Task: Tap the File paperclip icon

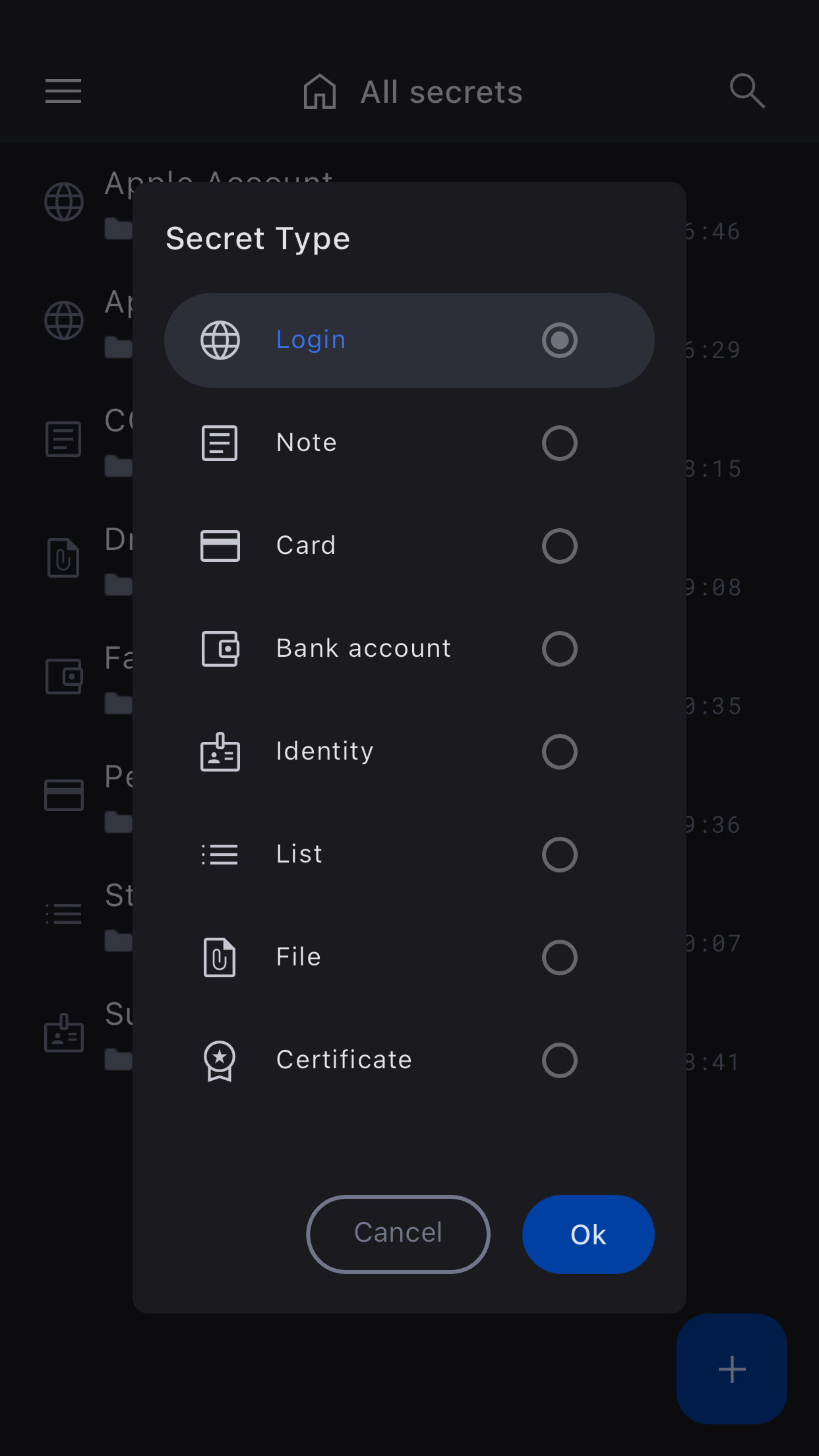Action: tap(220, 957)
